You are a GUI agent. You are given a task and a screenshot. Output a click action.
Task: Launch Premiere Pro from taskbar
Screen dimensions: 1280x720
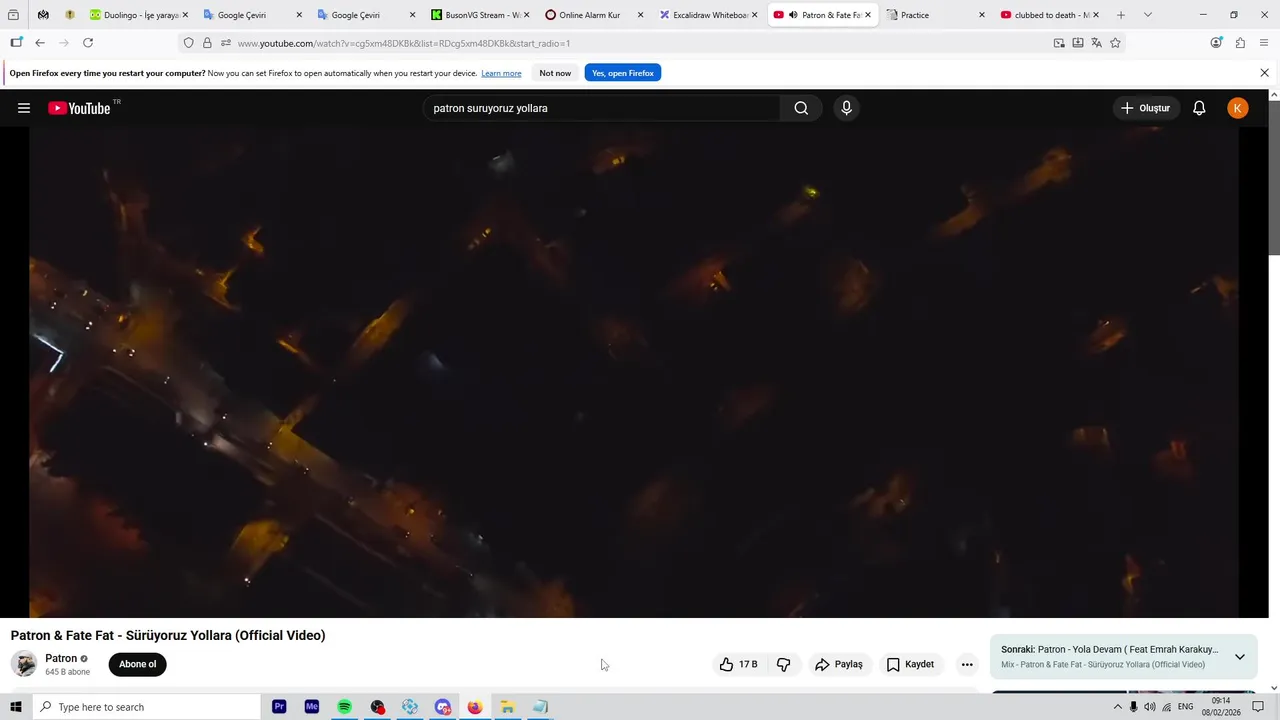[x=279, y=707]
